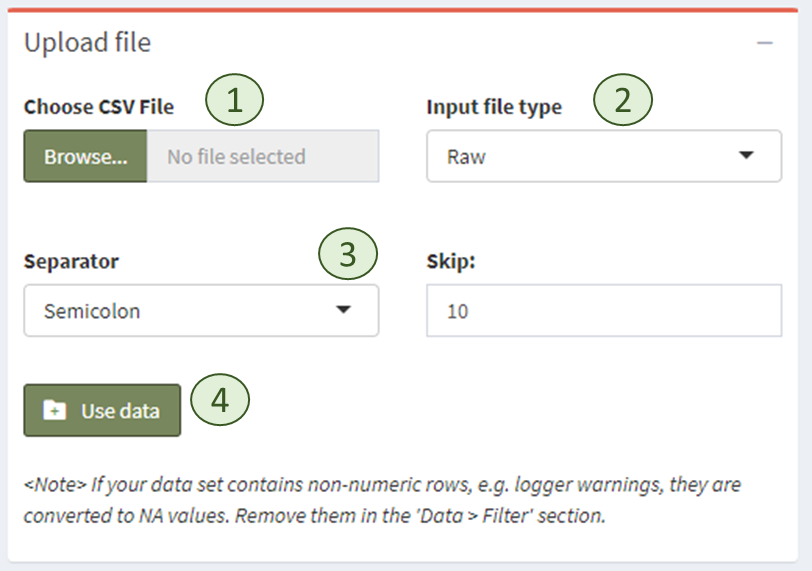Collapse the Upload file panel

pyautogui.click(x=765, y=43)
